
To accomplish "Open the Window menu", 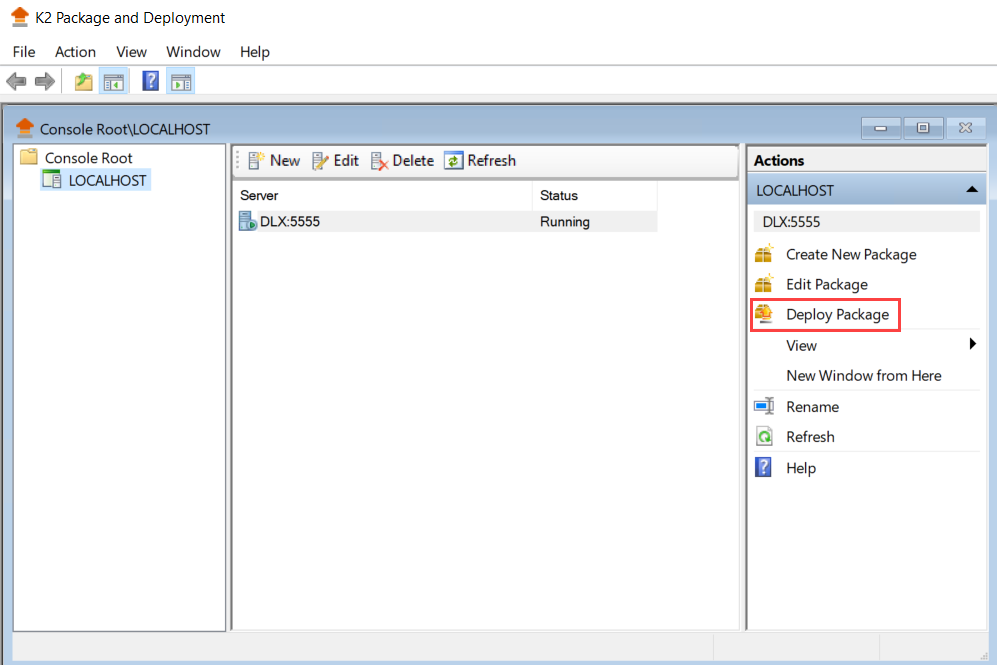I will (x=193, y=52).
